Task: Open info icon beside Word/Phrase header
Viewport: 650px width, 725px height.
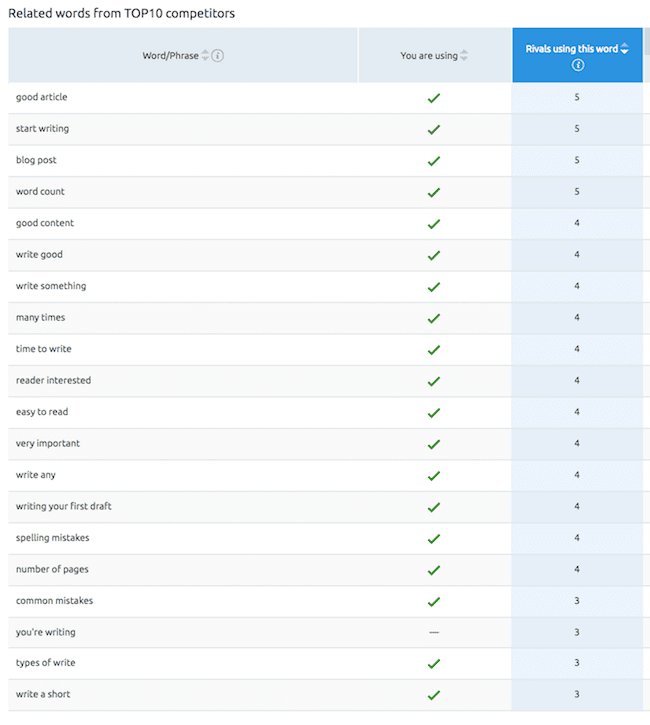Action: click(218, 55)
